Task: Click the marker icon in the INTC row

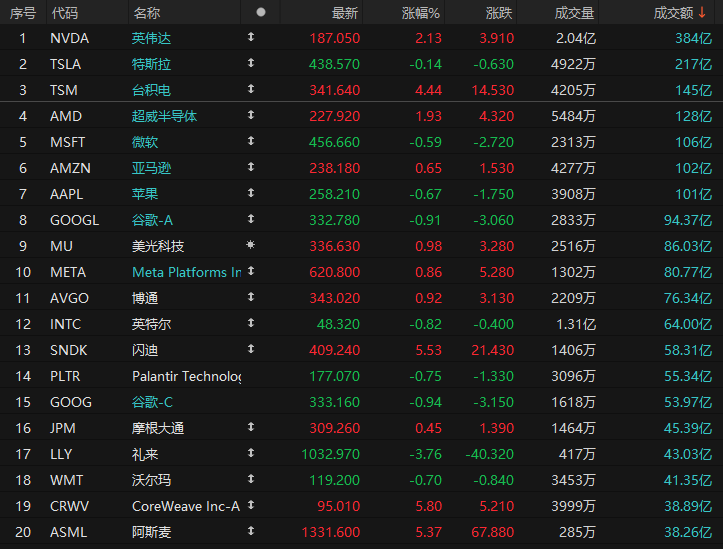Action: [251, 323]
